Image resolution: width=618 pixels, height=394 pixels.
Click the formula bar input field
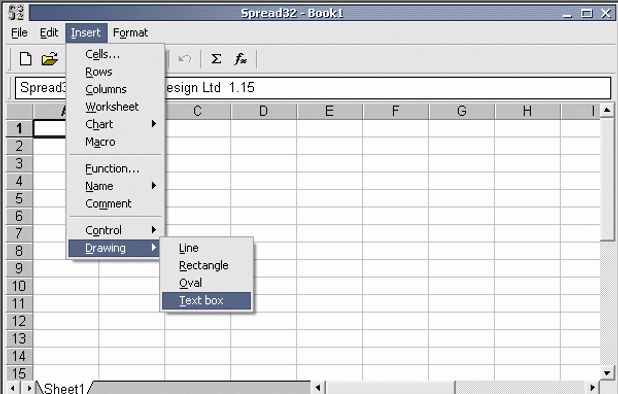pos(313,87)
